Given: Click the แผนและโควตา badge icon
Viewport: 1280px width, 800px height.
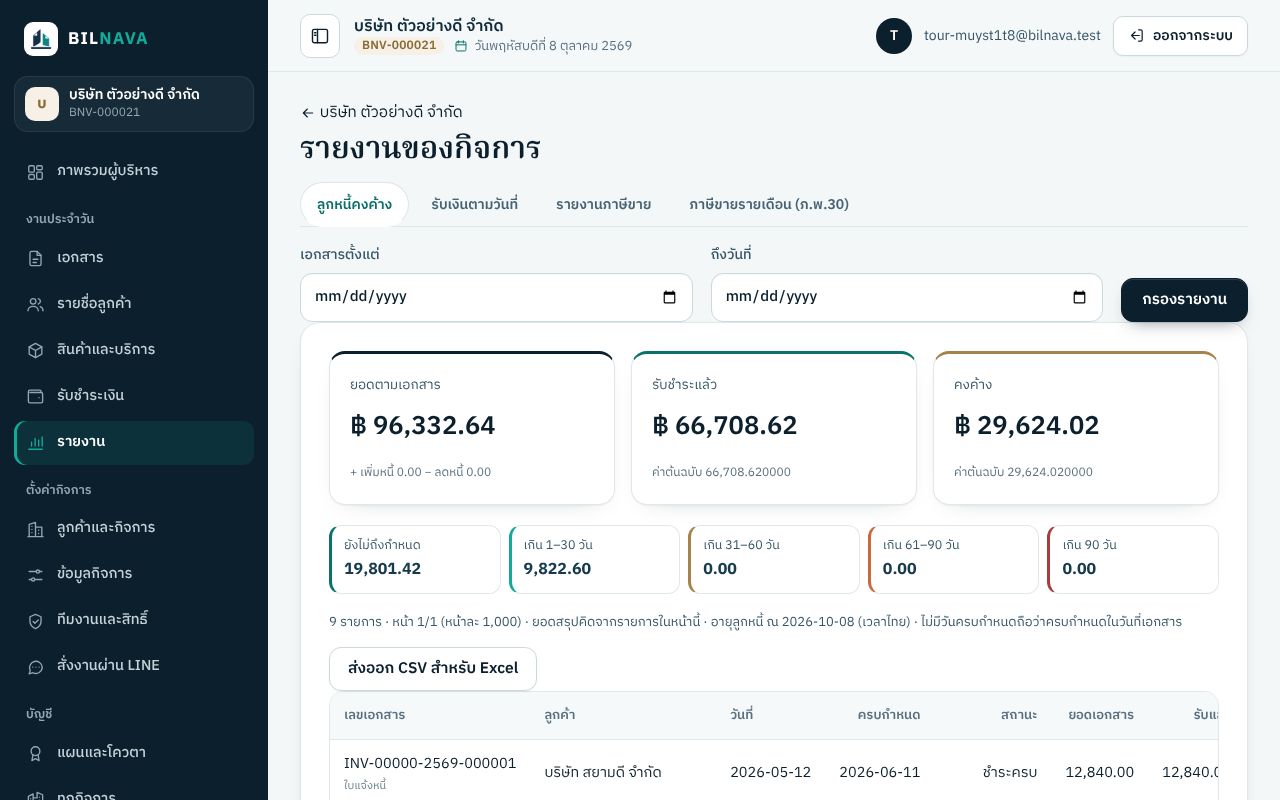Looking at the screenshot, I should point(36,753).
